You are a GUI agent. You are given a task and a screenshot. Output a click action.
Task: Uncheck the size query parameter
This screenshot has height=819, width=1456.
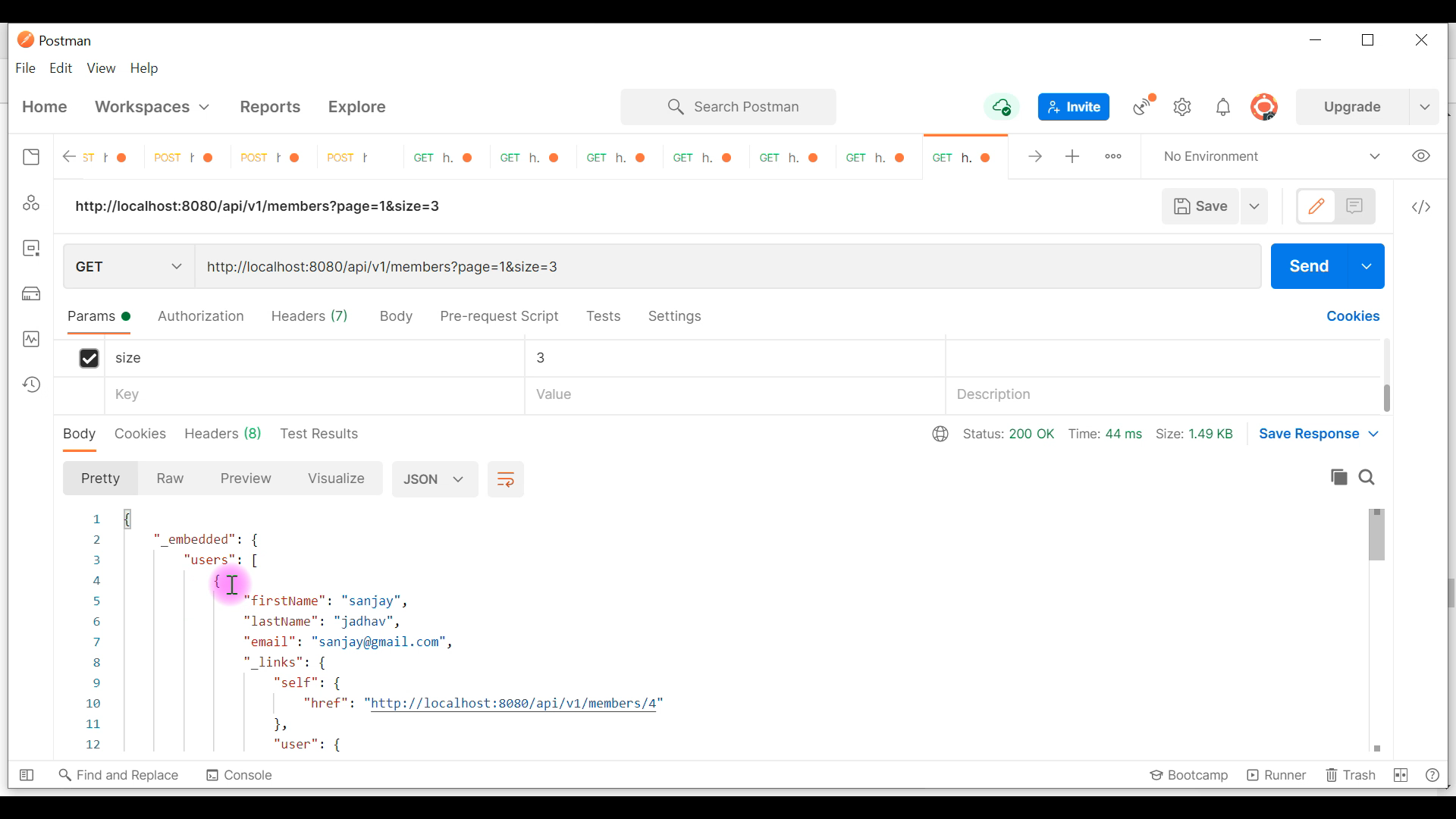pyautogui.click(x=89, y=358)
